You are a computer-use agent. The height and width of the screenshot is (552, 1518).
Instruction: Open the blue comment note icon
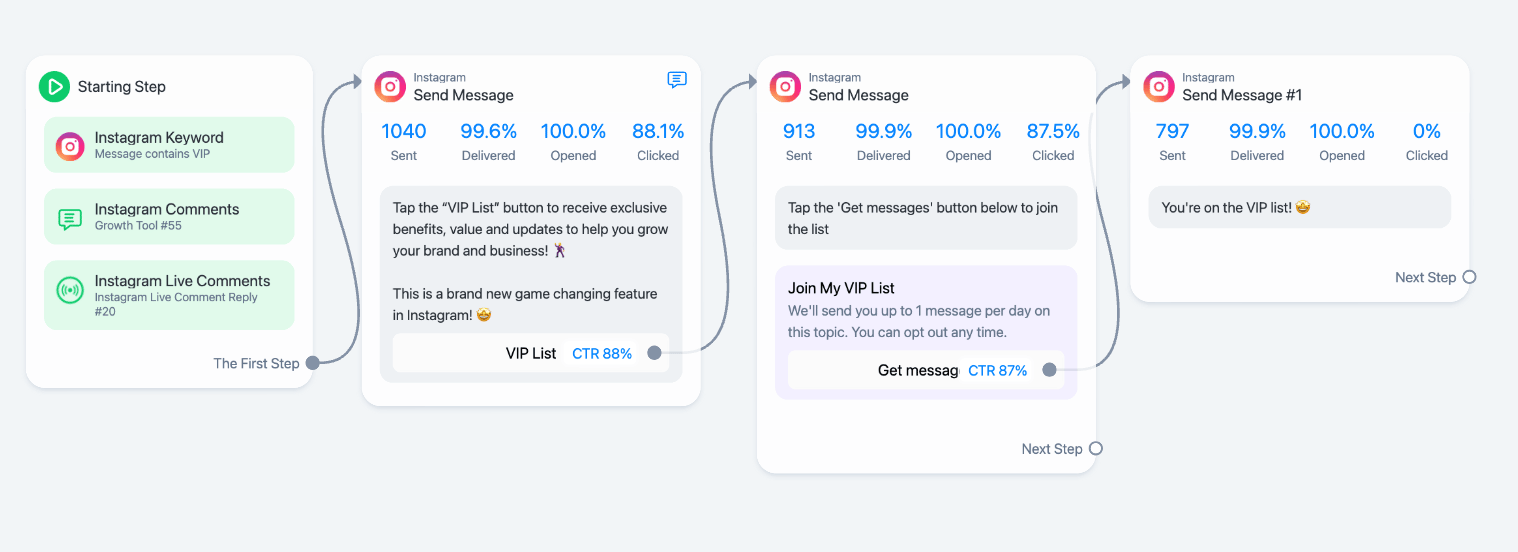[677, 80]
